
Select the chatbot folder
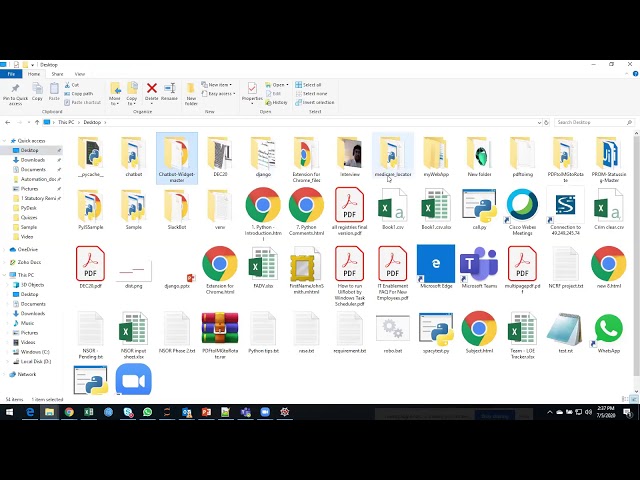pos(133,158)
